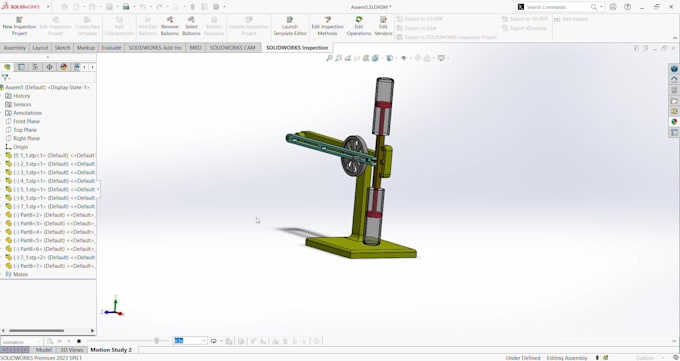Image resolution: width=680 pixels, height=361 pixels.
Task: Click Zoom to Area in view toolbar
Action: tap(338, 58)
